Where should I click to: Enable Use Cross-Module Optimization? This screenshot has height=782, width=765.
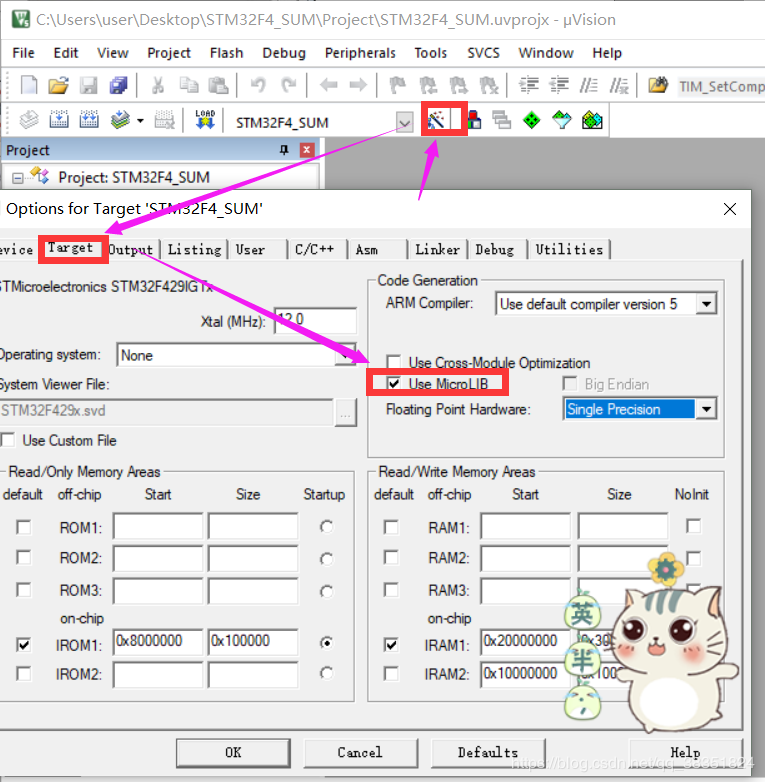(x=394, y=363)
